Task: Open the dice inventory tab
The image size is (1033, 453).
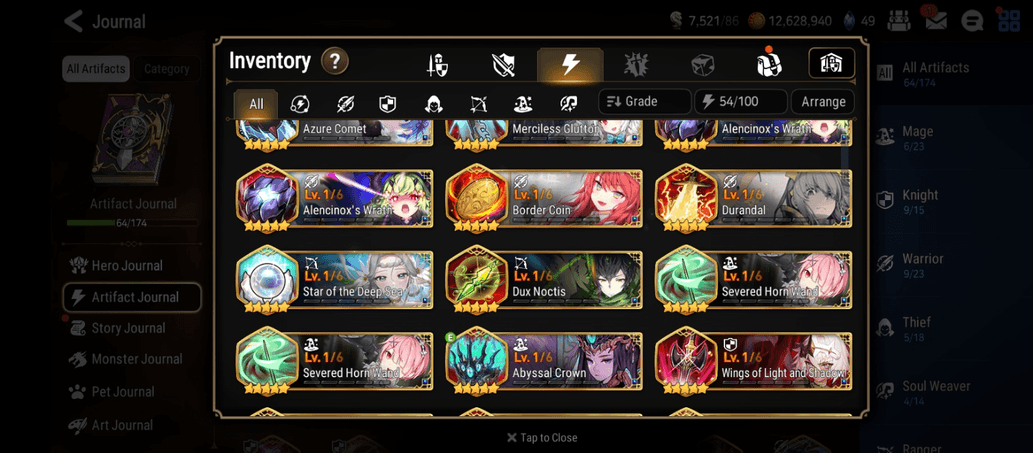Action: coord(702,65)
